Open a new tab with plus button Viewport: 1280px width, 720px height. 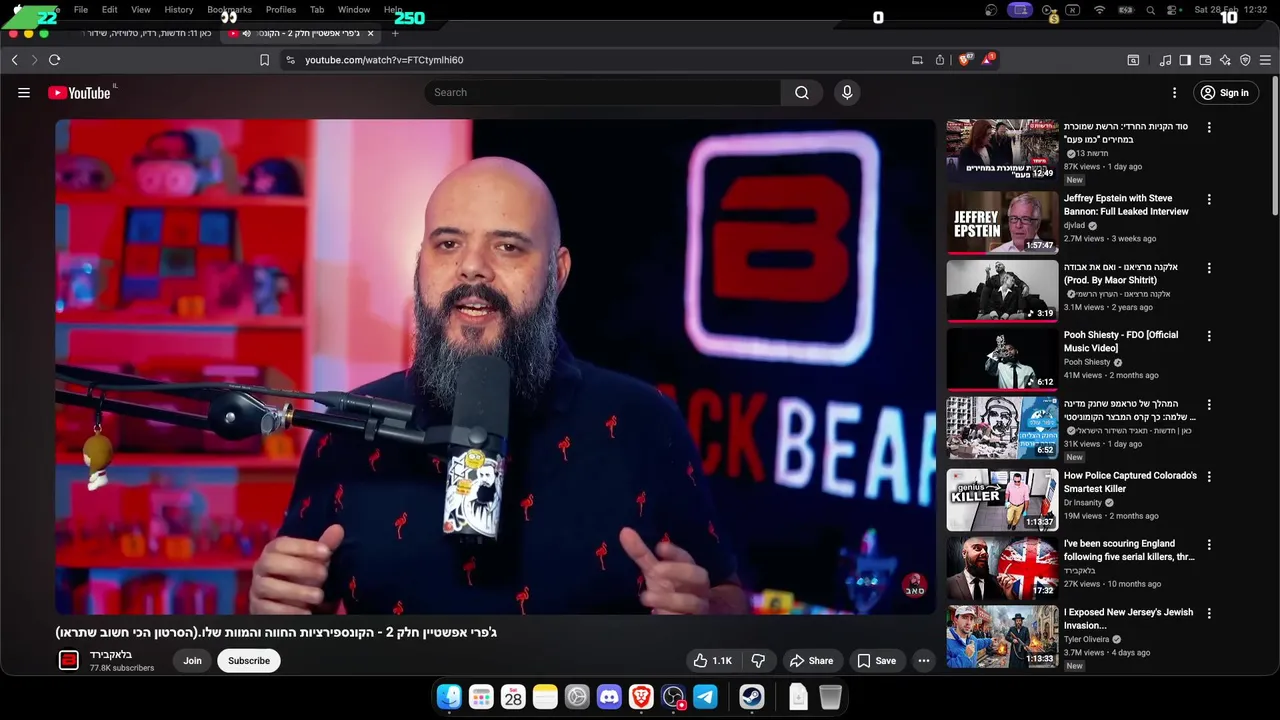tap(395, 33)
